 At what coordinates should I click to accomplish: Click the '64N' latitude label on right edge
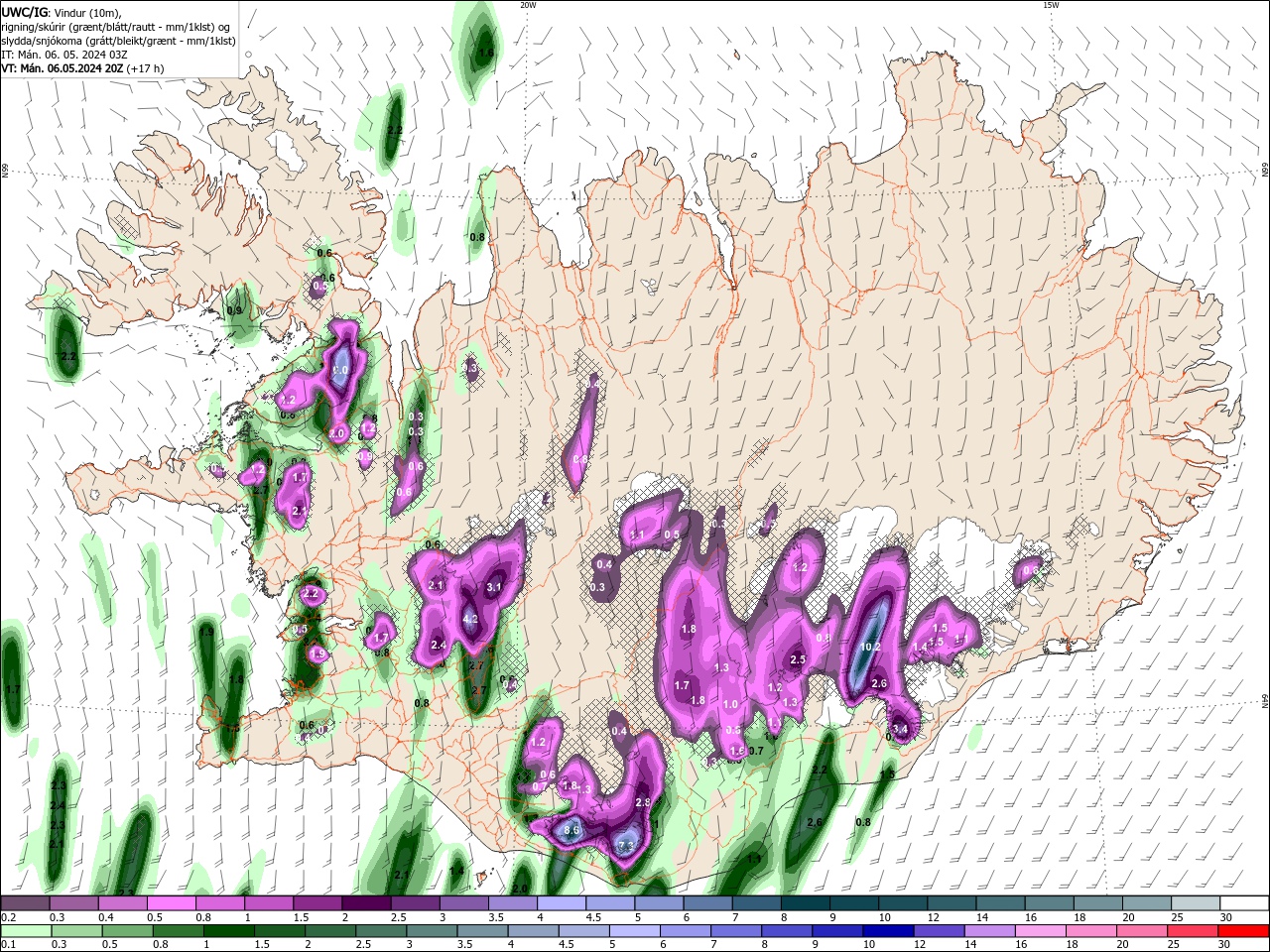pyautogui.click(x=1265, y=700)
